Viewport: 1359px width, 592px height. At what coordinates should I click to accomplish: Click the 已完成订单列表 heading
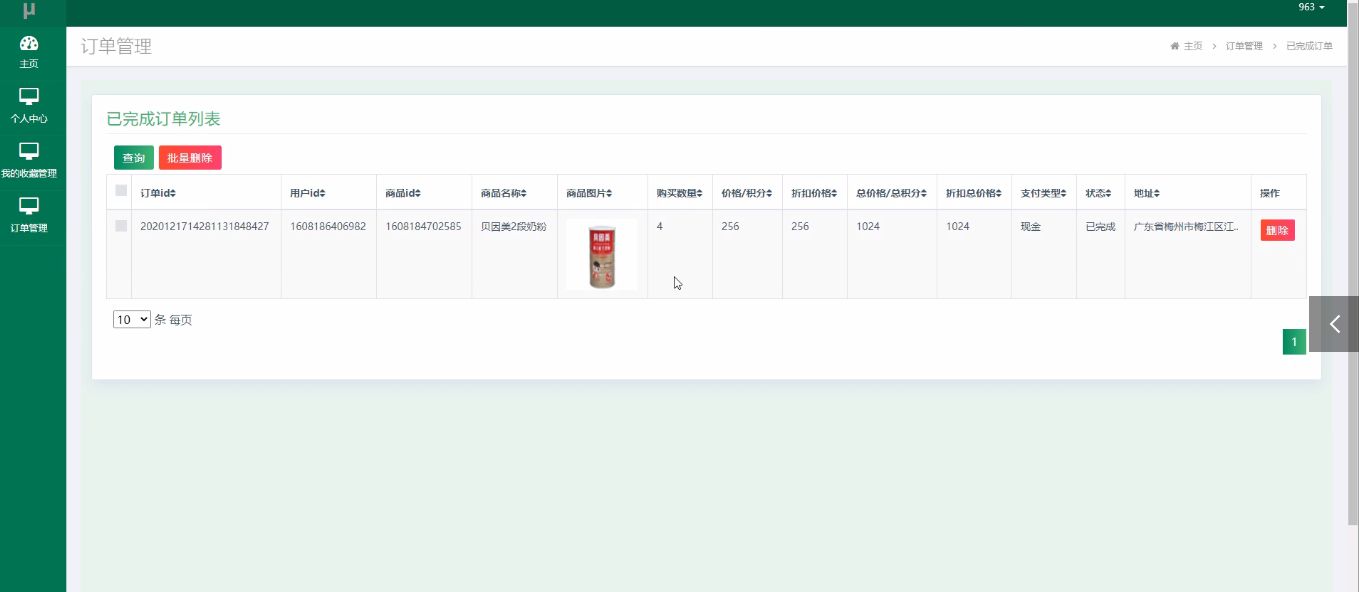coord(164,118)
